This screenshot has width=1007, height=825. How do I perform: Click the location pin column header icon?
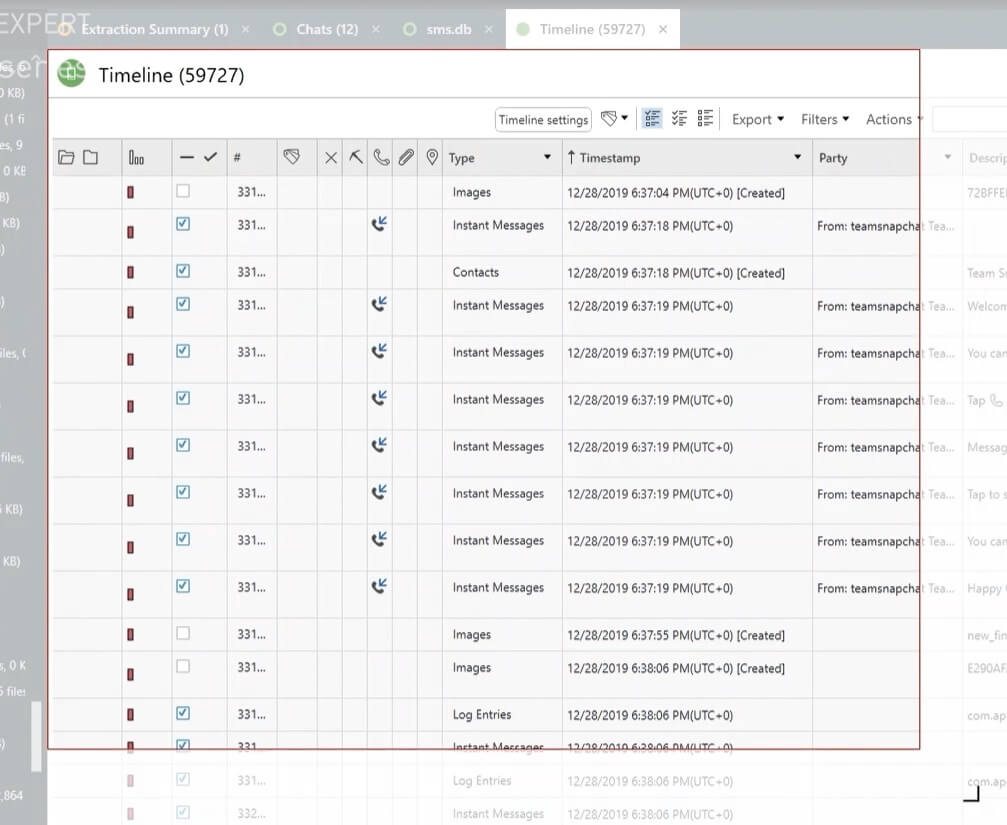pyautogui.click(x=432, y=157)
